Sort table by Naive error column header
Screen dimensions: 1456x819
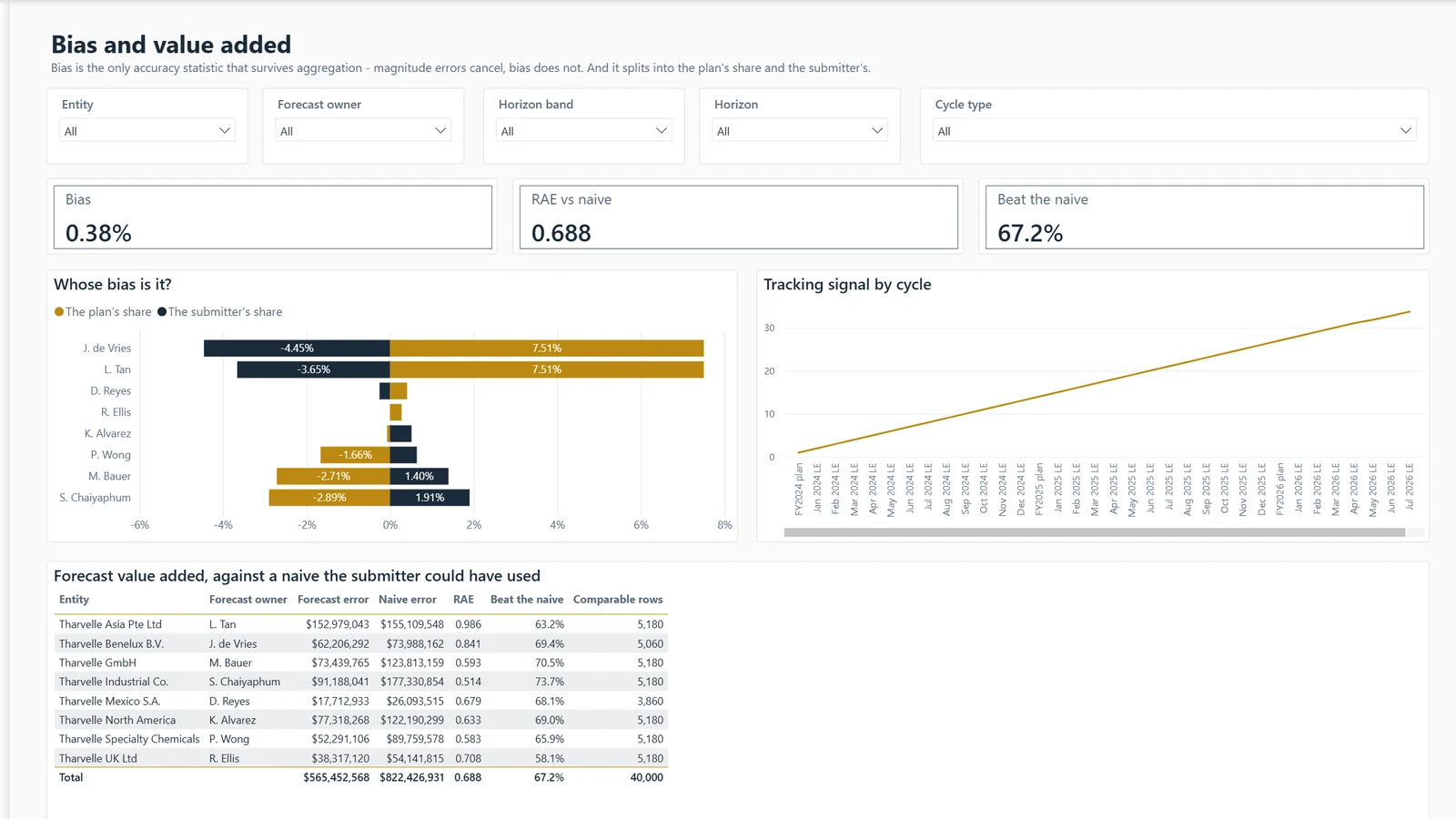click(408, 600)
